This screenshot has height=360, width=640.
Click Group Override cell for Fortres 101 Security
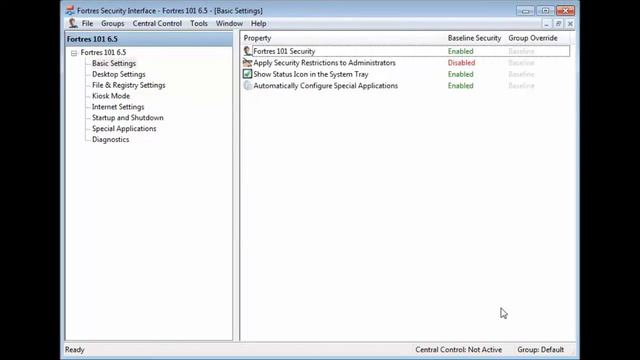pyautogui.click(x=521, y=51)
